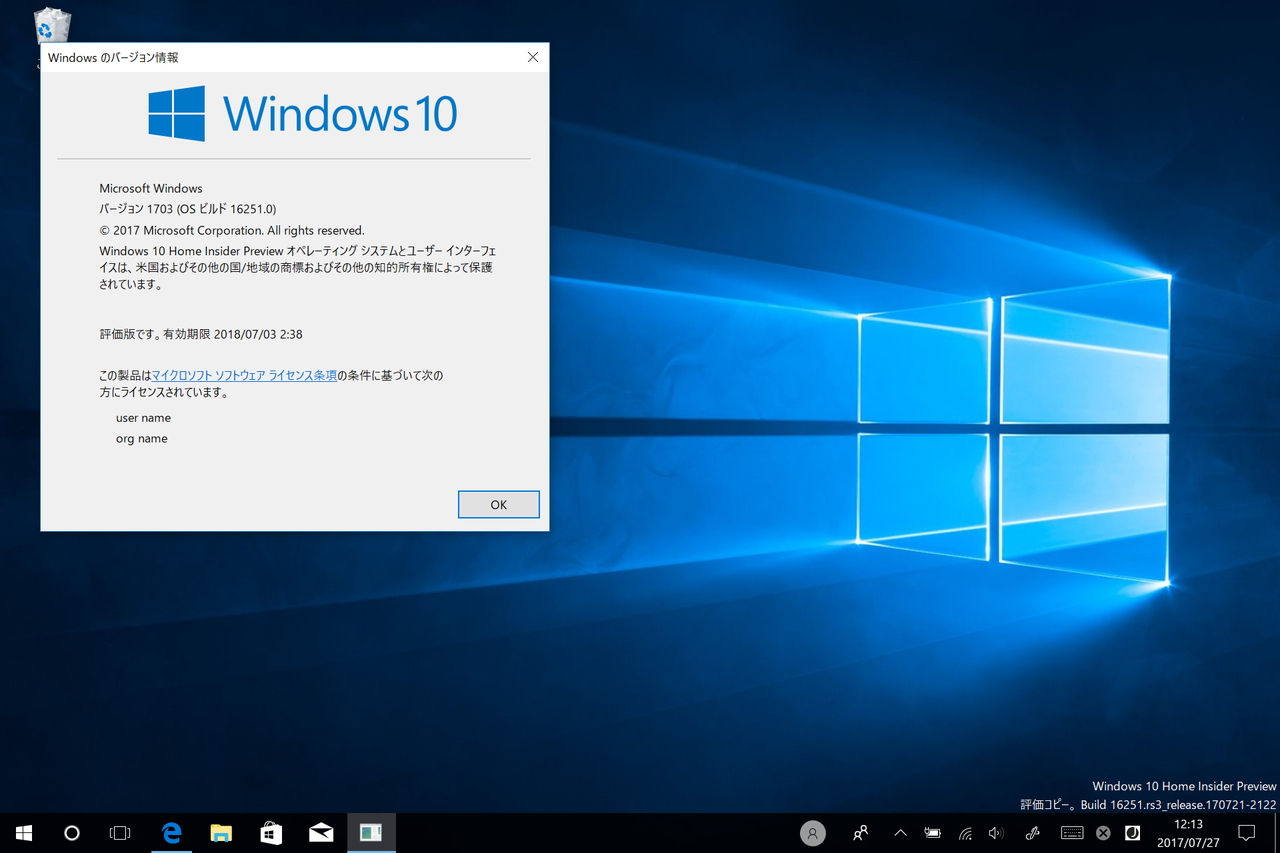Launch the Microsoft Store app

[x=271, y=832]
